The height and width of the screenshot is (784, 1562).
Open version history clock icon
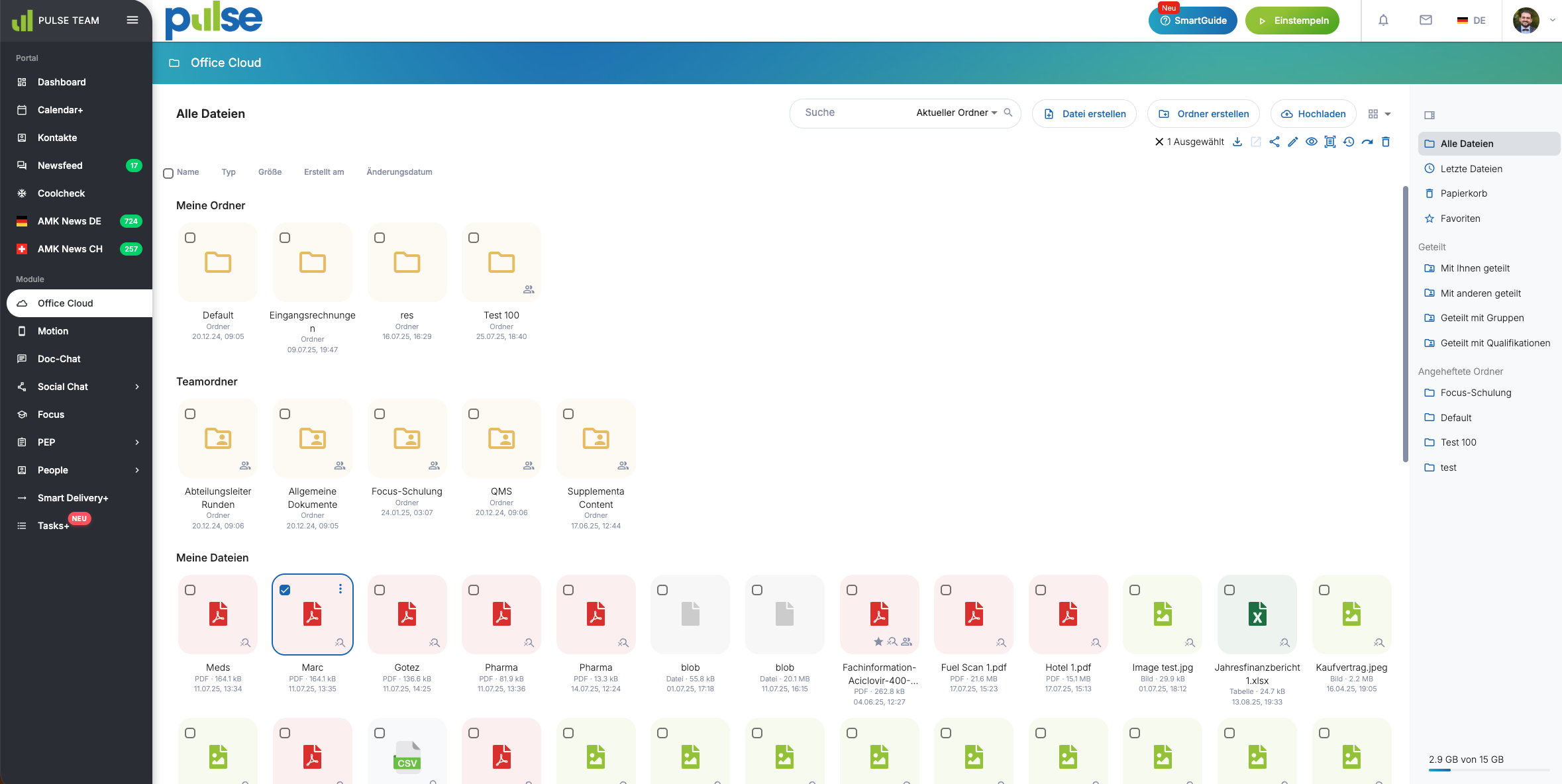(1349, 142)
